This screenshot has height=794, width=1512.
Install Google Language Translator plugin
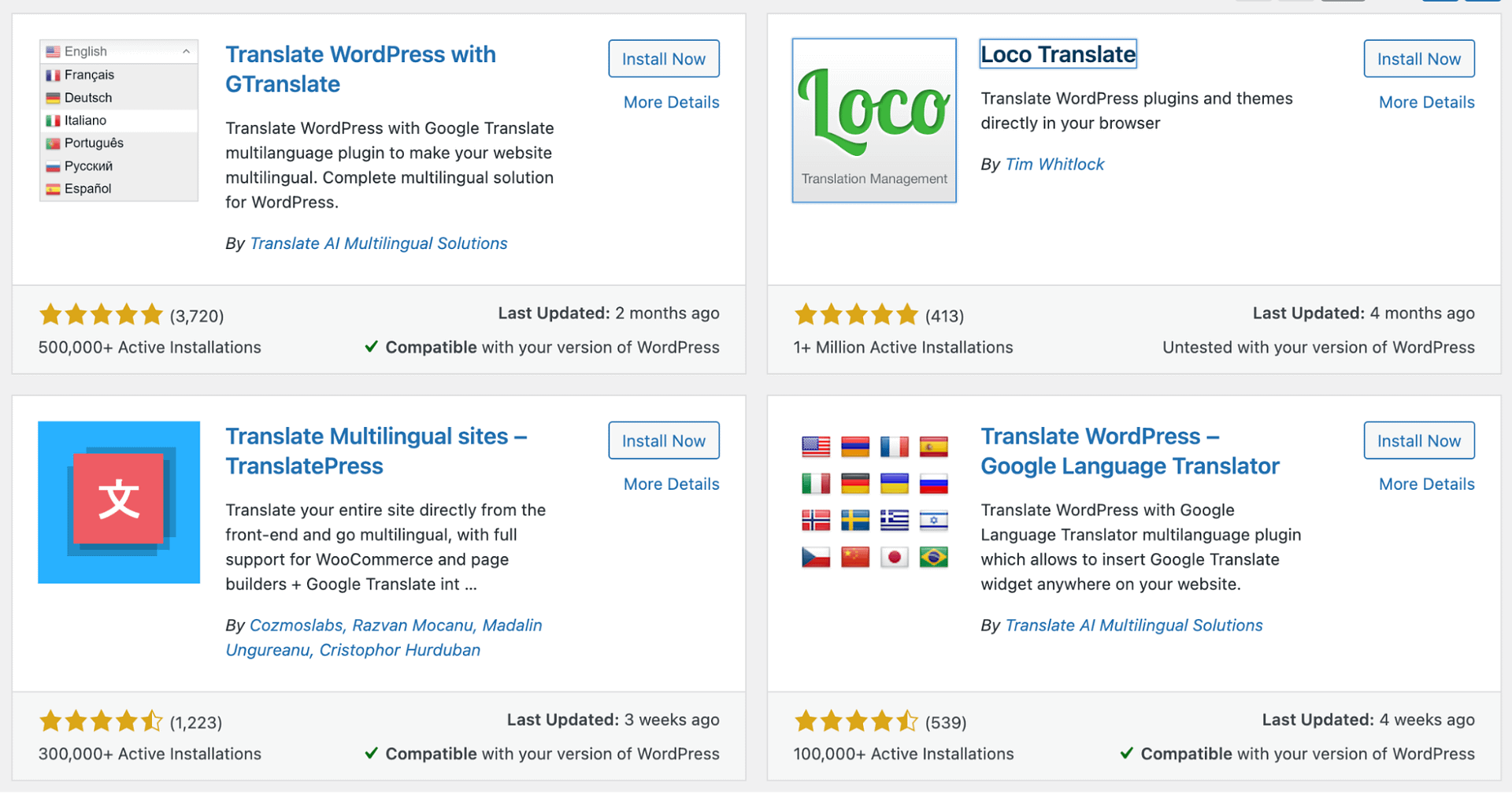(1418, 441)
